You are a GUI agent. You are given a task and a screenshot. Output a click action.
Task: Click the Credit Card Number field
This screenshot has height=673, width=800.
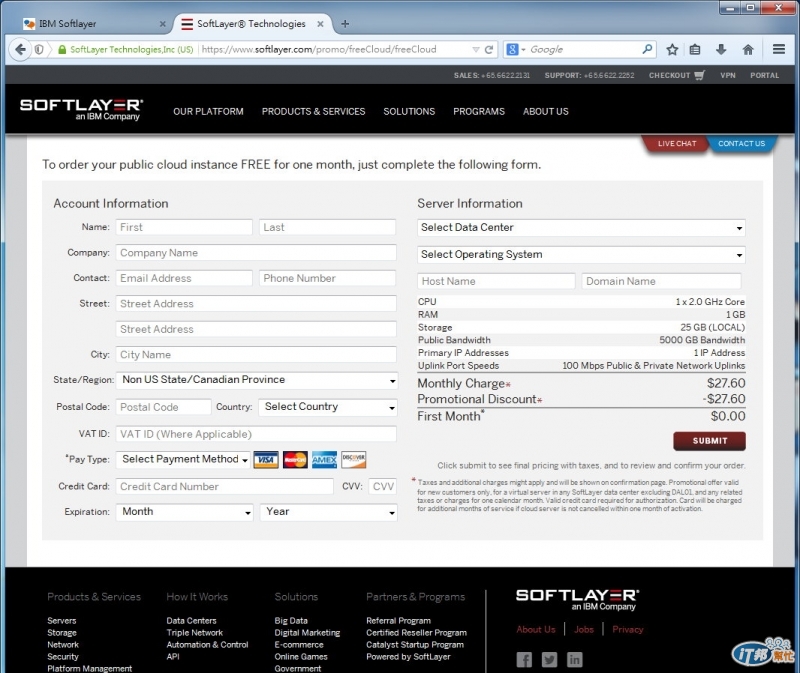(x=224, y=486)
